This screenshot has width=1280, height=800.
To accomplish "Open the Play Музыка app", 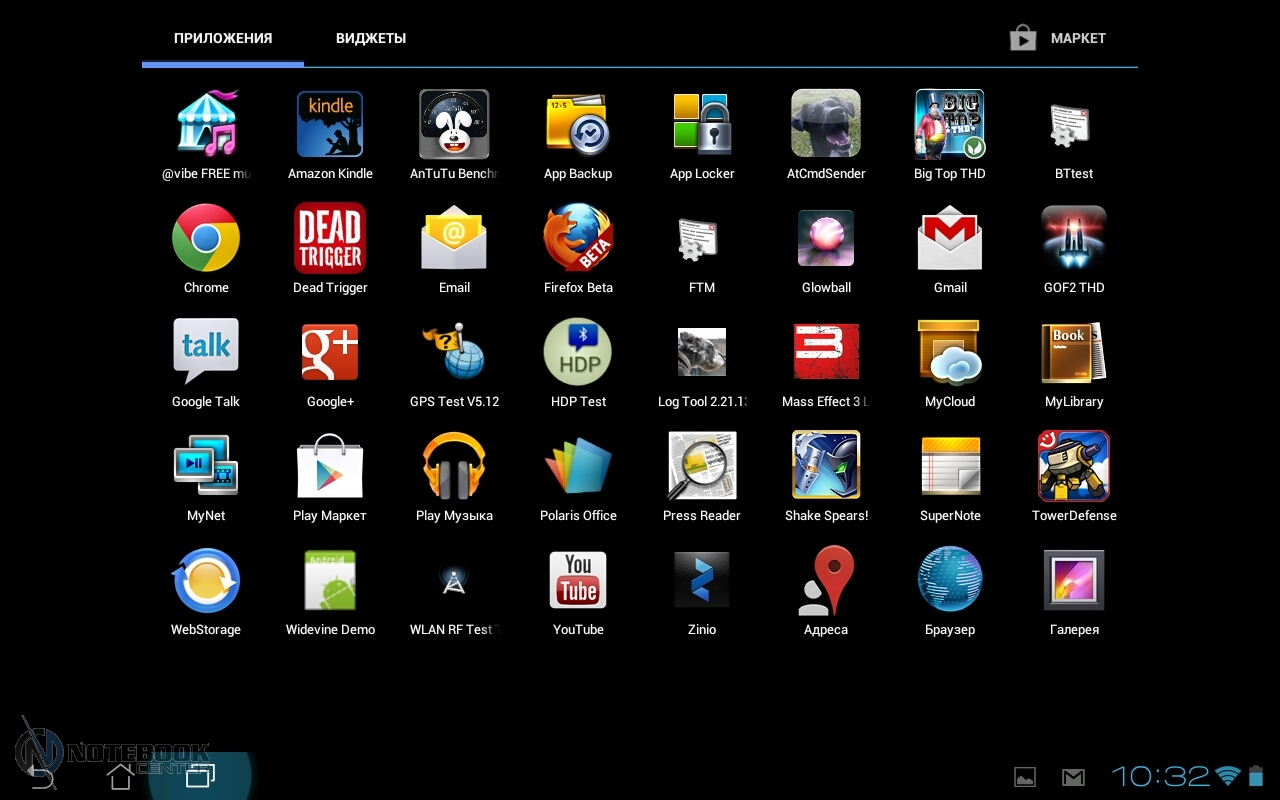I will [454, 467].
